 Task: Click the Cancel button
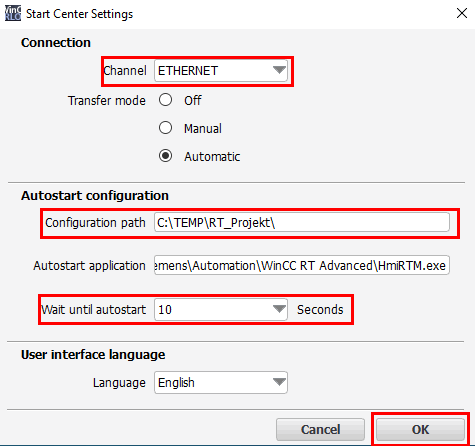tap(320, 429)
